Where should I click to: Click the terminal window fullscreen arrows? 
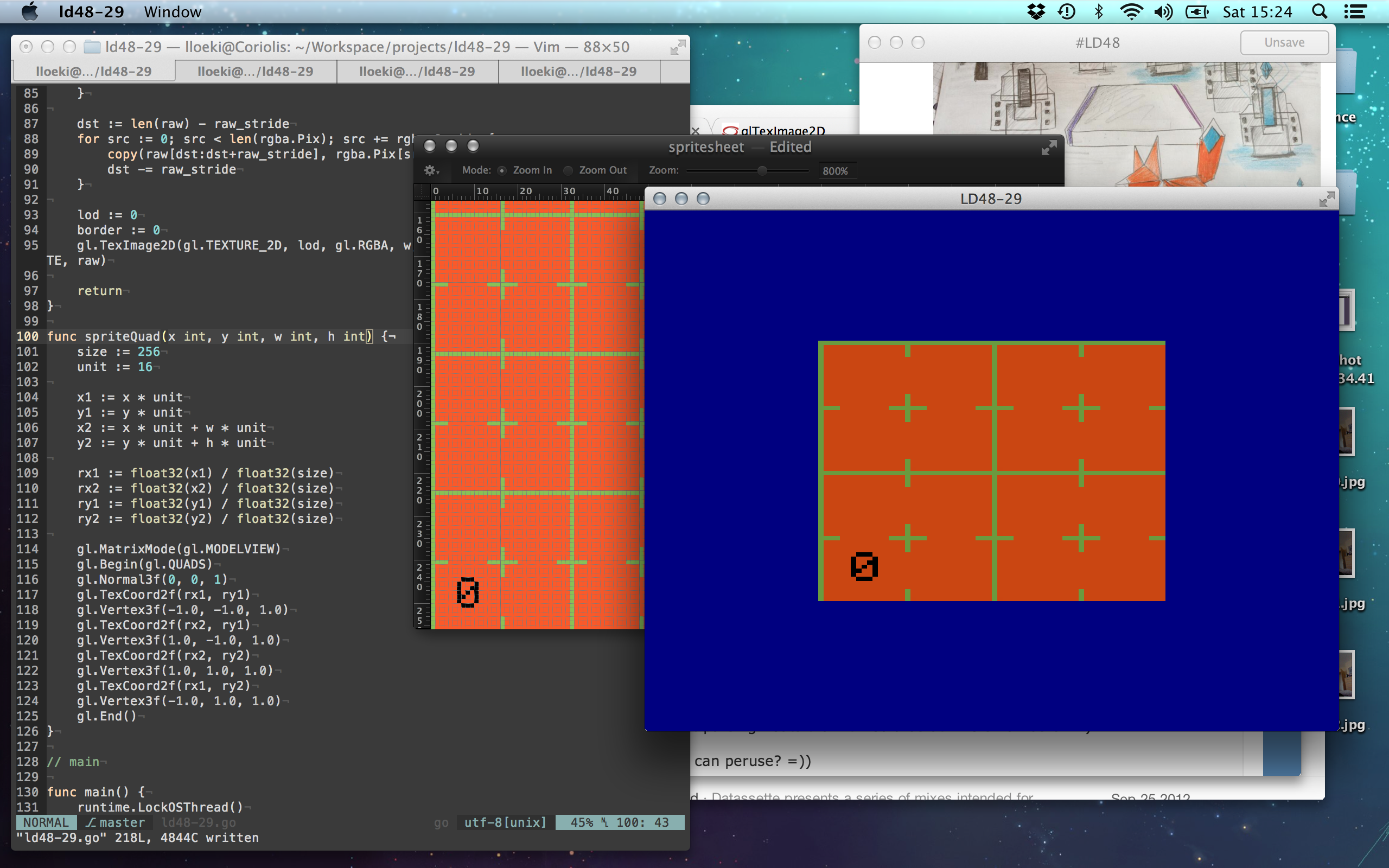tap(677, 48)
